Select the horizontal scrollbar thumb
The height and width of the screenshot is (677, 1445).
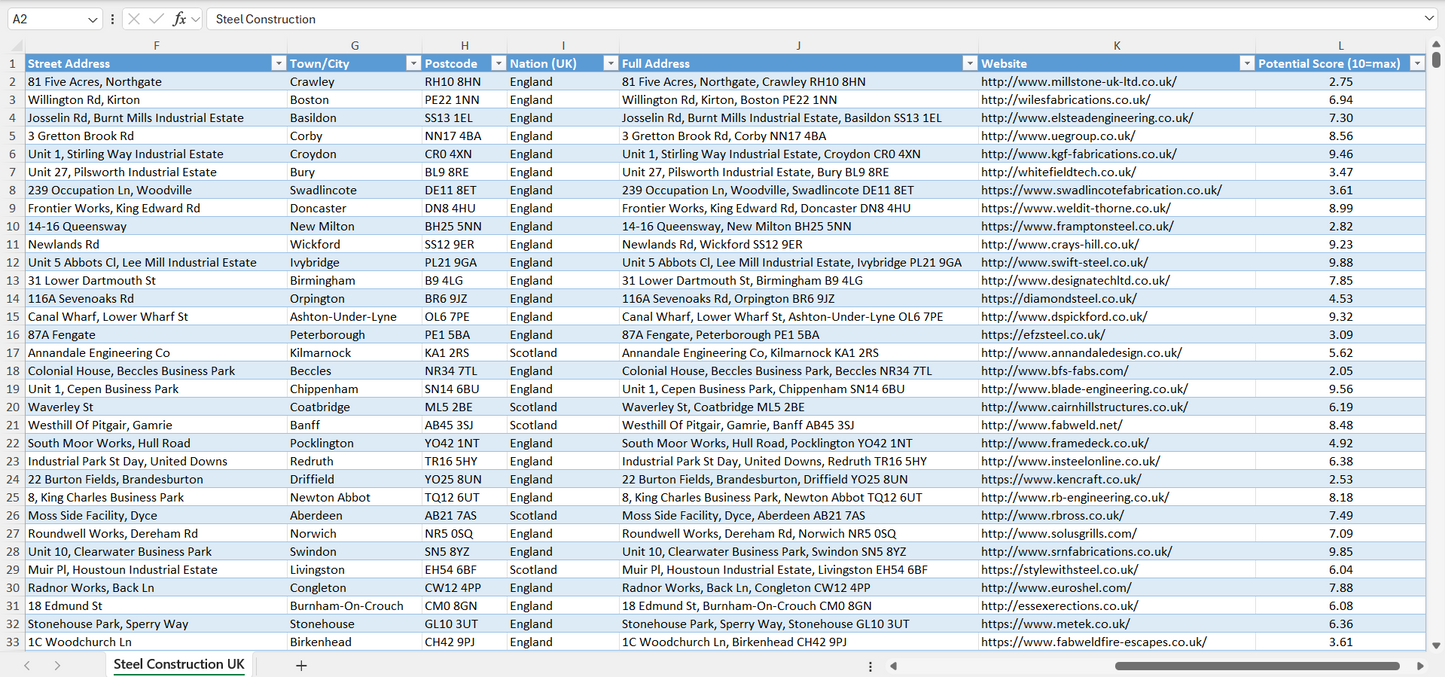tap(1255, 666)
